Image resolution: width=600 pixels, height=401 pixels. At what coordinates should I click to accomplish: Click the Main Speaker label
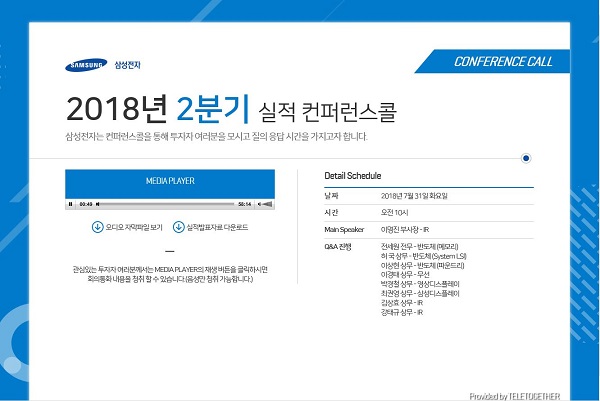click(344, 230)
